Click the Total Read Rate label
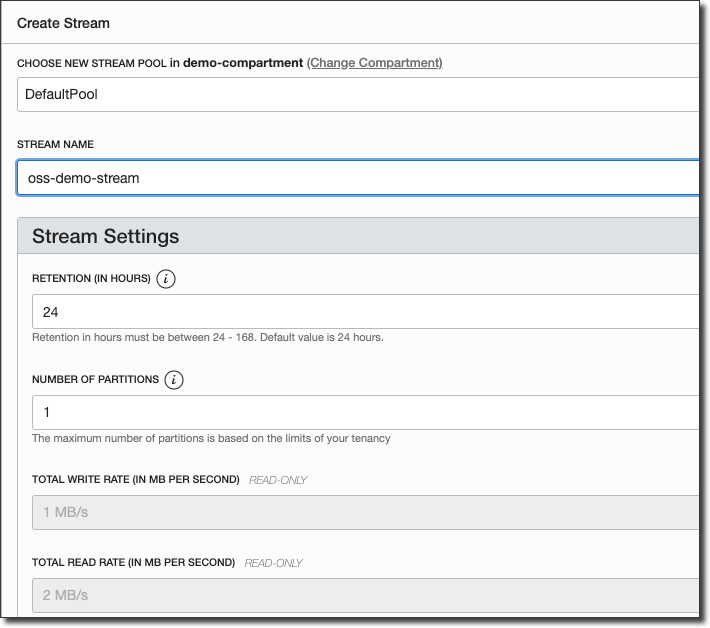The width and height of the screenshot is (710, 628). tap(133, 563)
